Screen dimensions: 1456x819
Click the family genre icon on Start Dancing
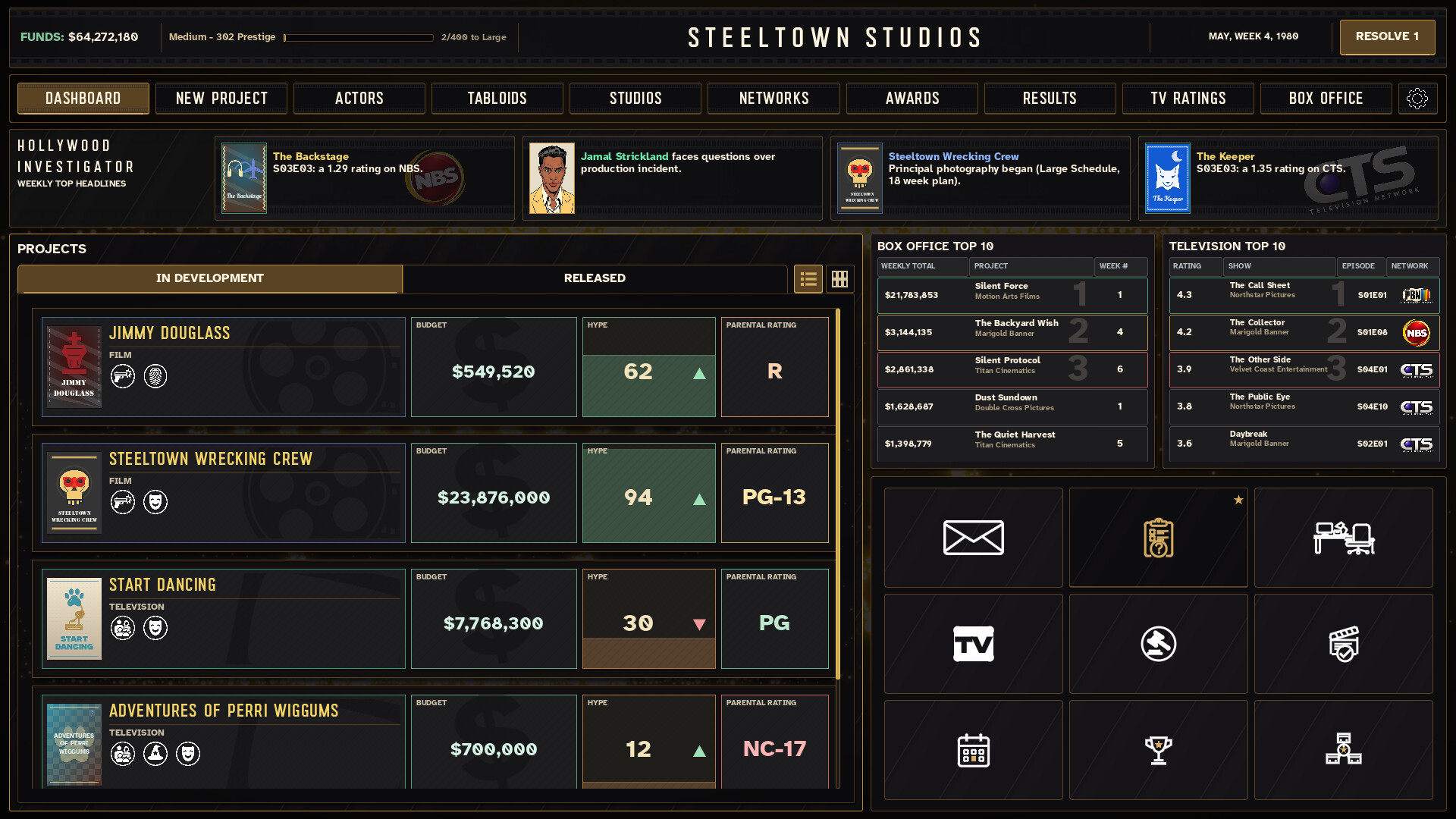(123, 628)
